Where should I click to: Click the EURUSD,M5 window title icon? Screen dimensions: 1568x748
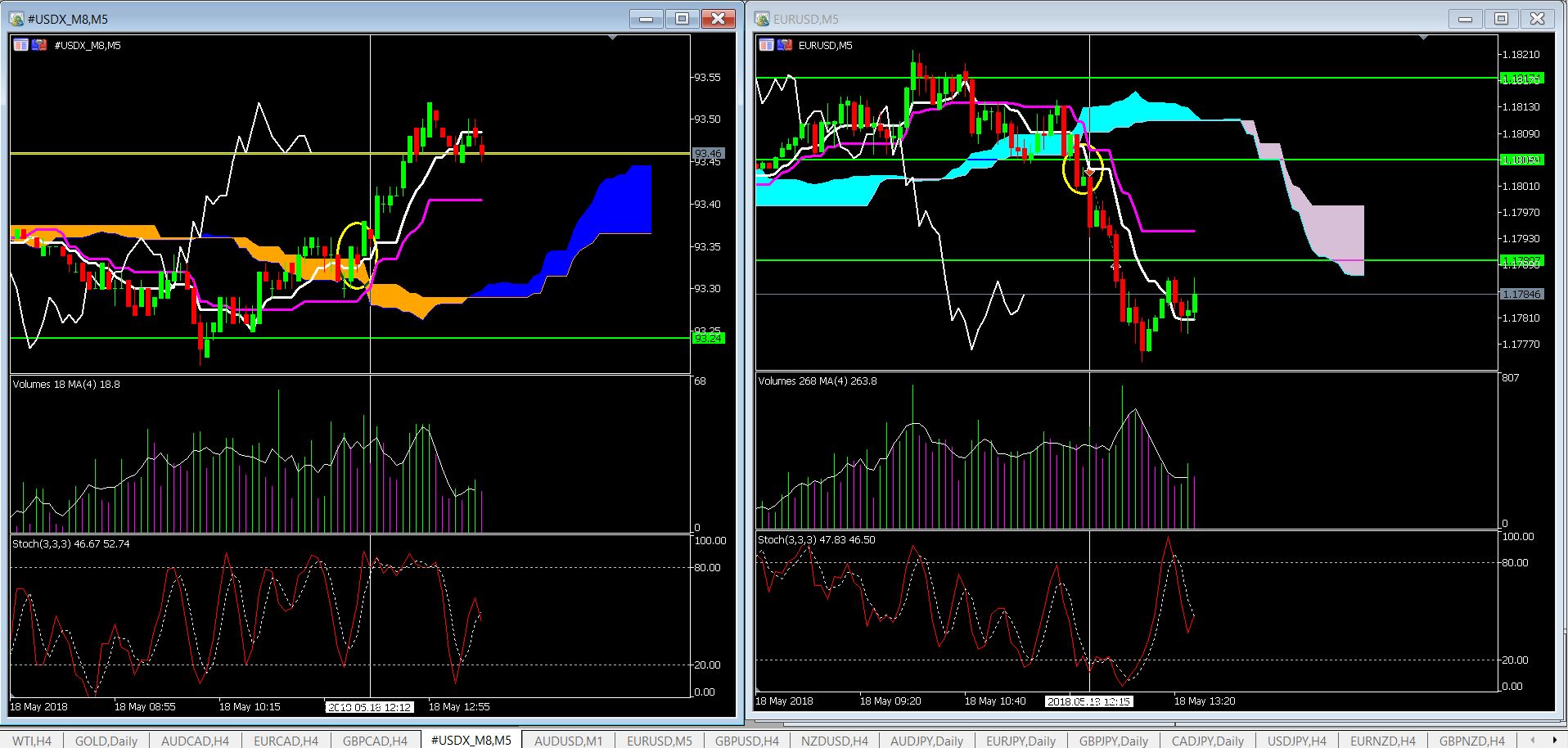[763, 19]
